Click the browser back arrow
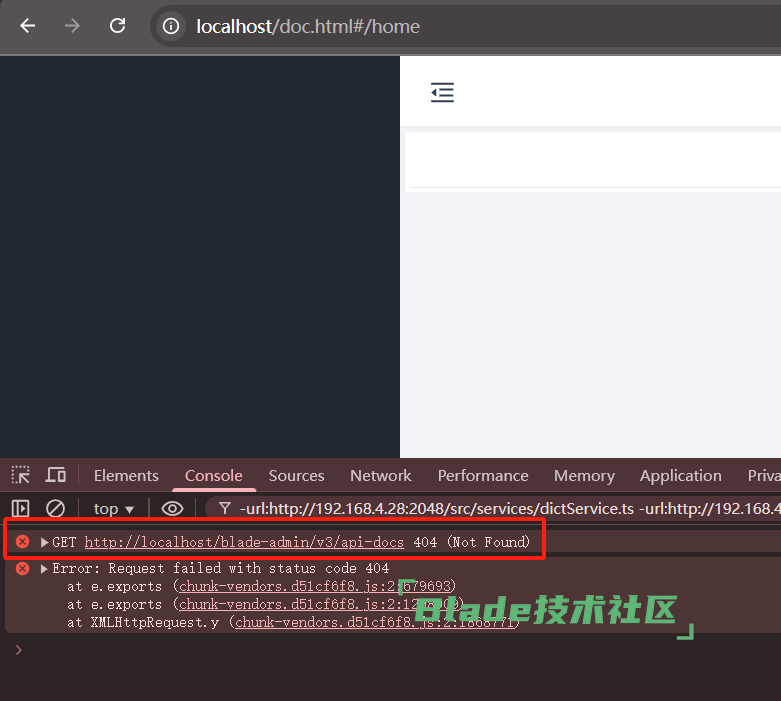Screen dimensions: 781x701 pos(27,26)
